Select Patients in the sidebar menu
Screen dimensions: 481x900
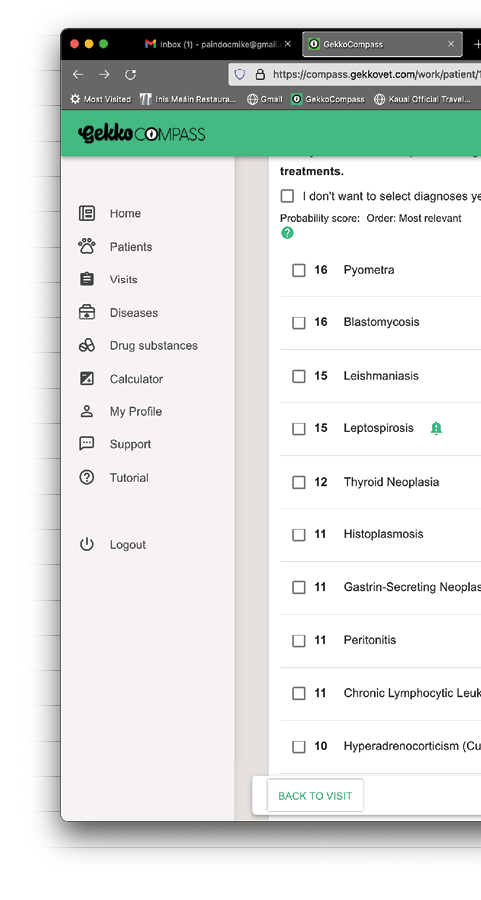point(131,247)
